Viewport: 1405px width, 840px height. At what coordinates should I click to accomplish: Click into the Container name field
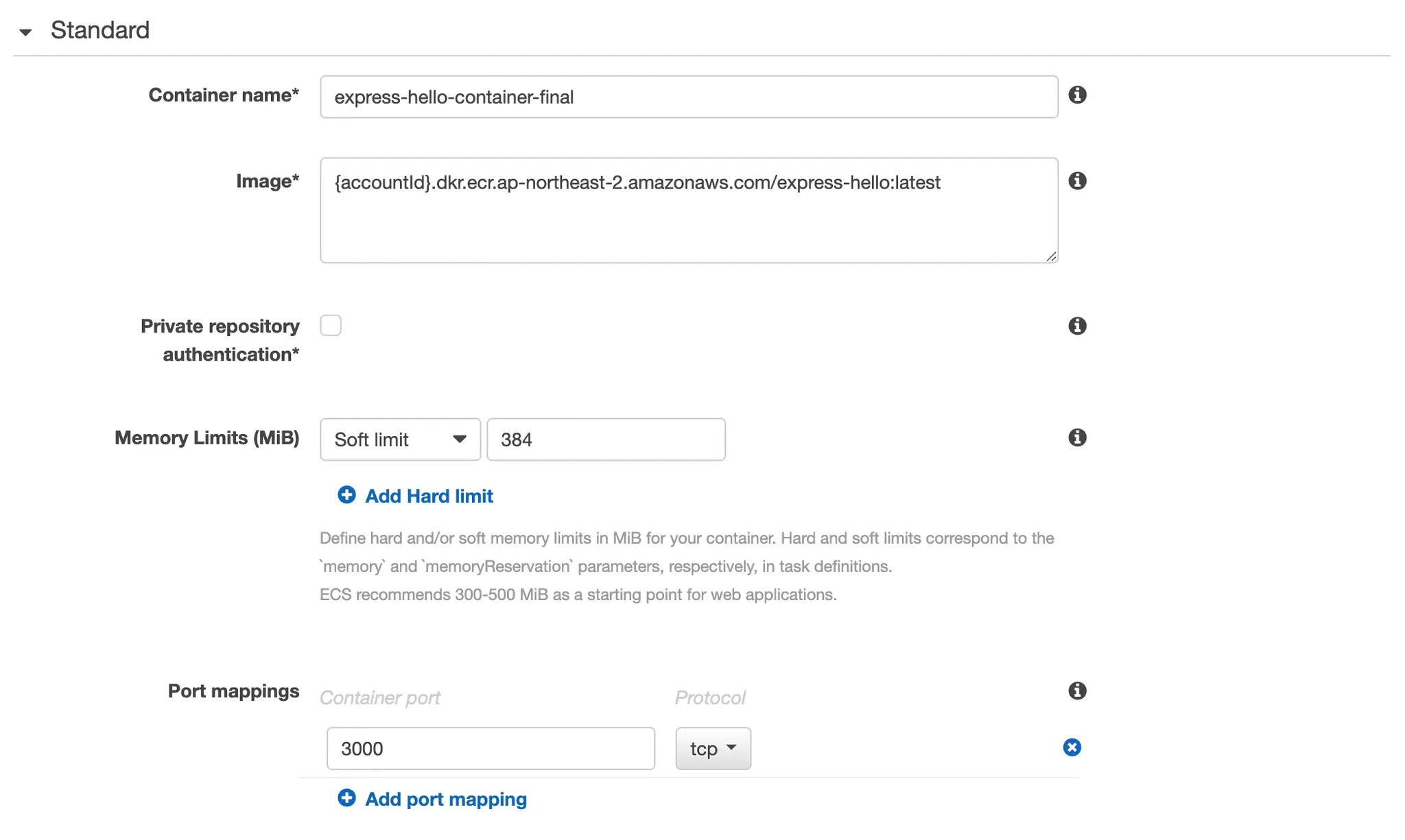[688, 97]
